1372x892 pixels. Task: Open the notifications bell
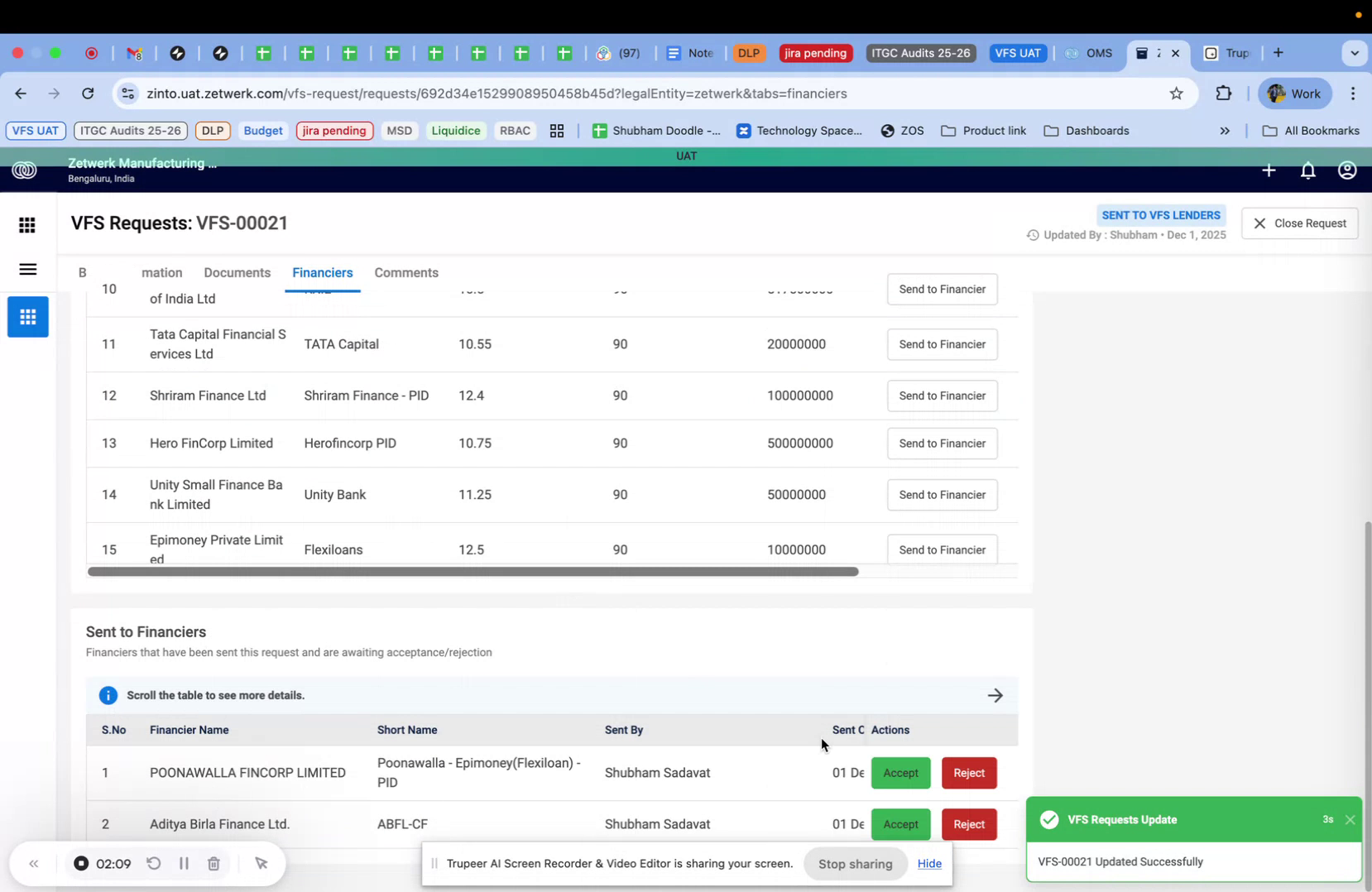pos(1307,170)
